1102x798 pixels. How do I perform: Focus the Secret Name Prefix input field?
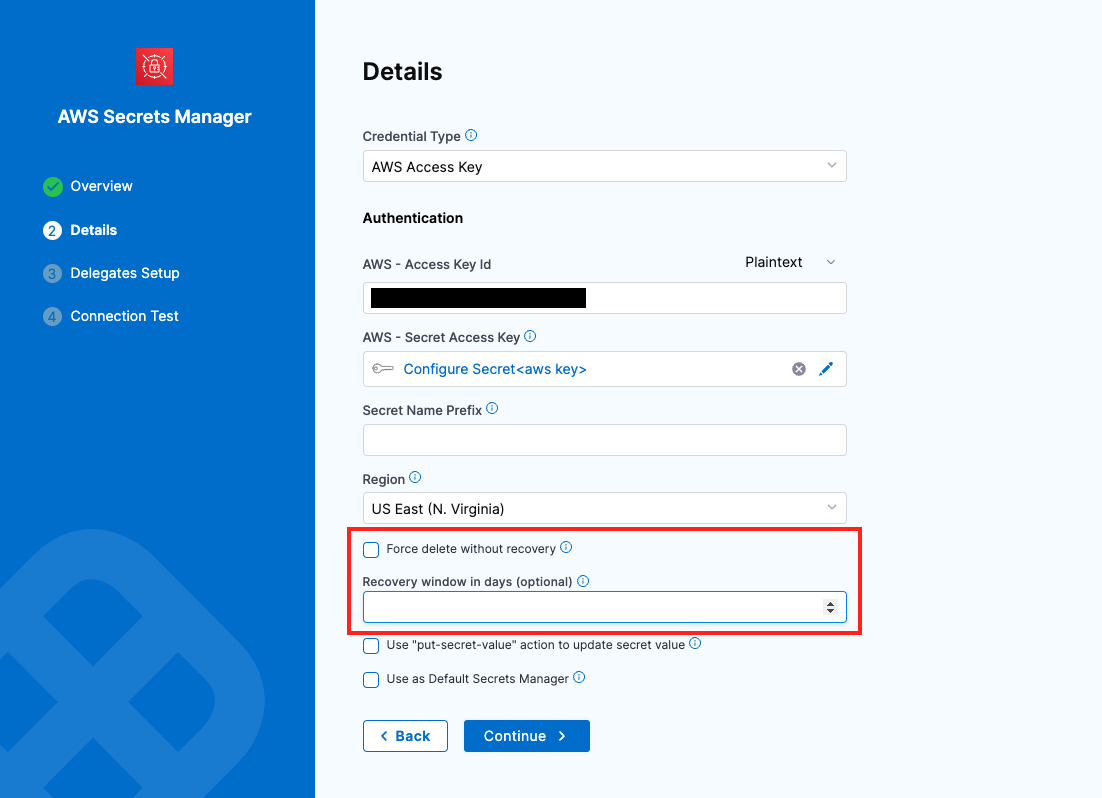(x=604, y=440)
